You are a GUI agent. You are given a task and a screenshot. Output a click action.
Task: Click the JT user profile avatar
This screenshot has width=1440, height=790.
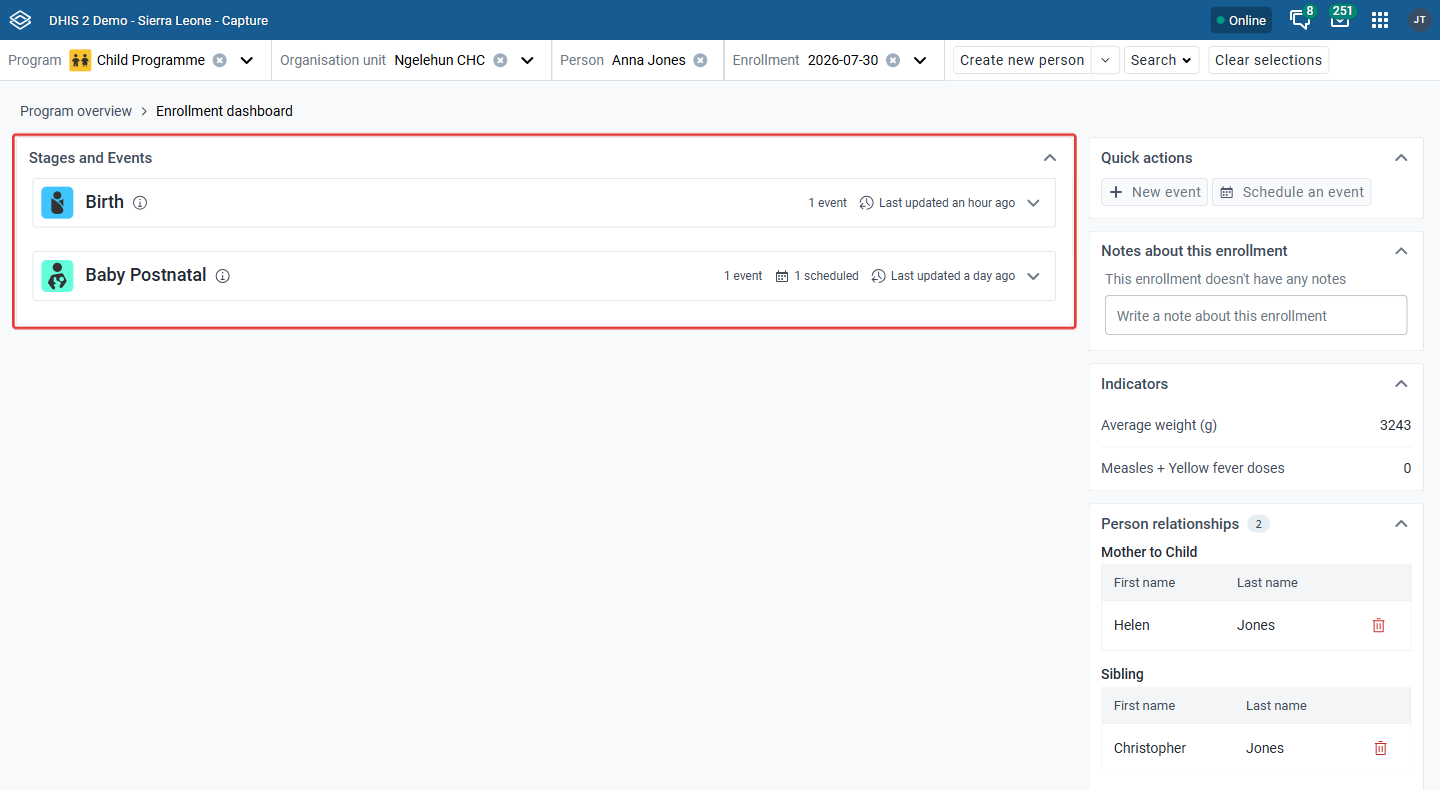tap(1420, 20)
